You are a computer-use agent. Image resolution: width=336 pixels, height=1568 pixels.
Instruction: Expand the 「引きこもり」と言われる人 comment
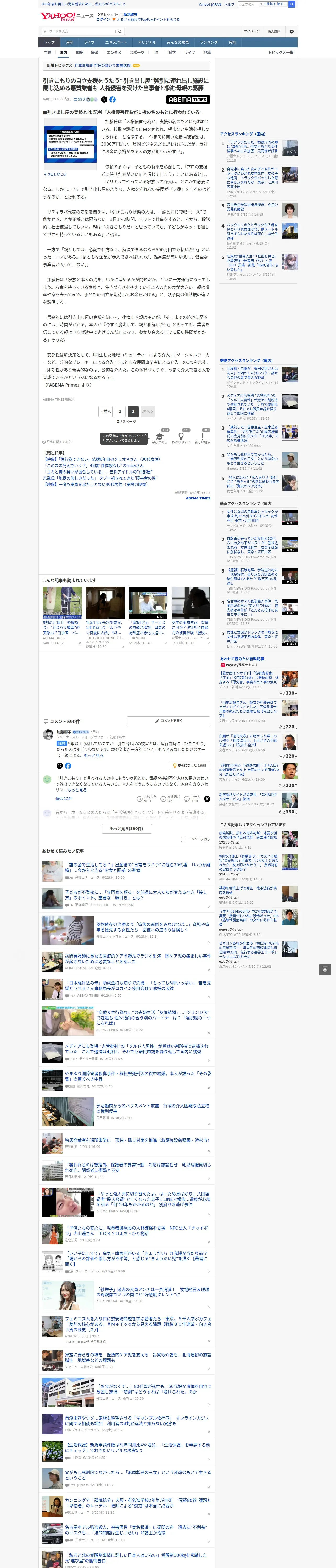[77, 790]
